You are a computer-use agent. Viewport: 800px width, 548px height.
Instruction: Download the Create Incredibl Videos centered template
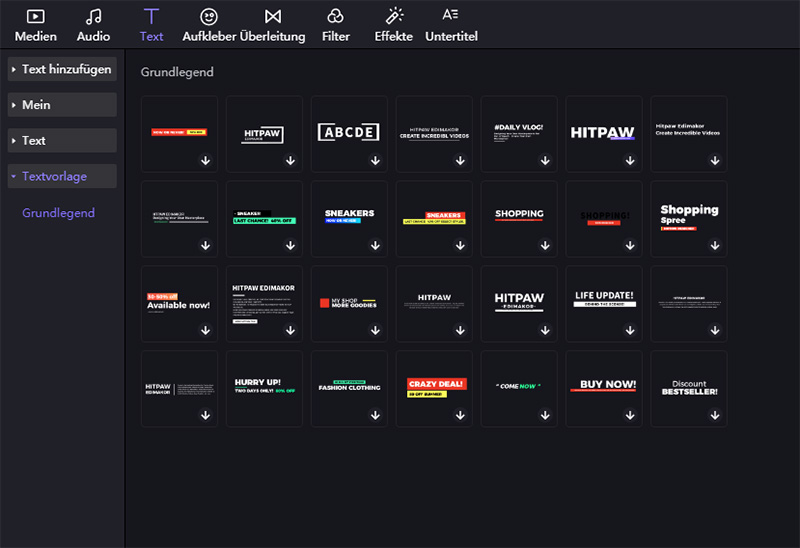460,161
